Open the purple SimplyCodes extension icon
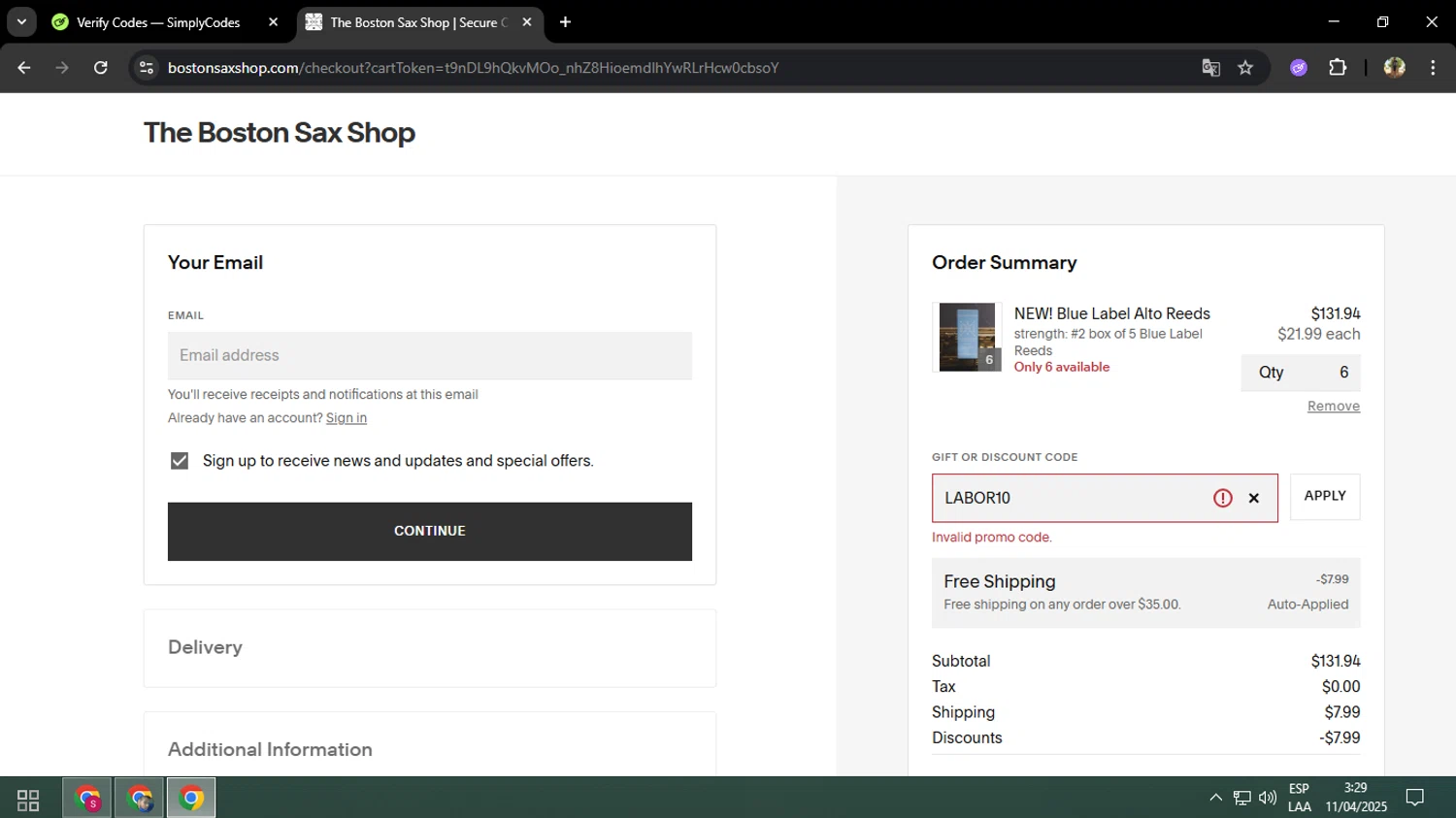The image size is (1456, 818). 1299,68
